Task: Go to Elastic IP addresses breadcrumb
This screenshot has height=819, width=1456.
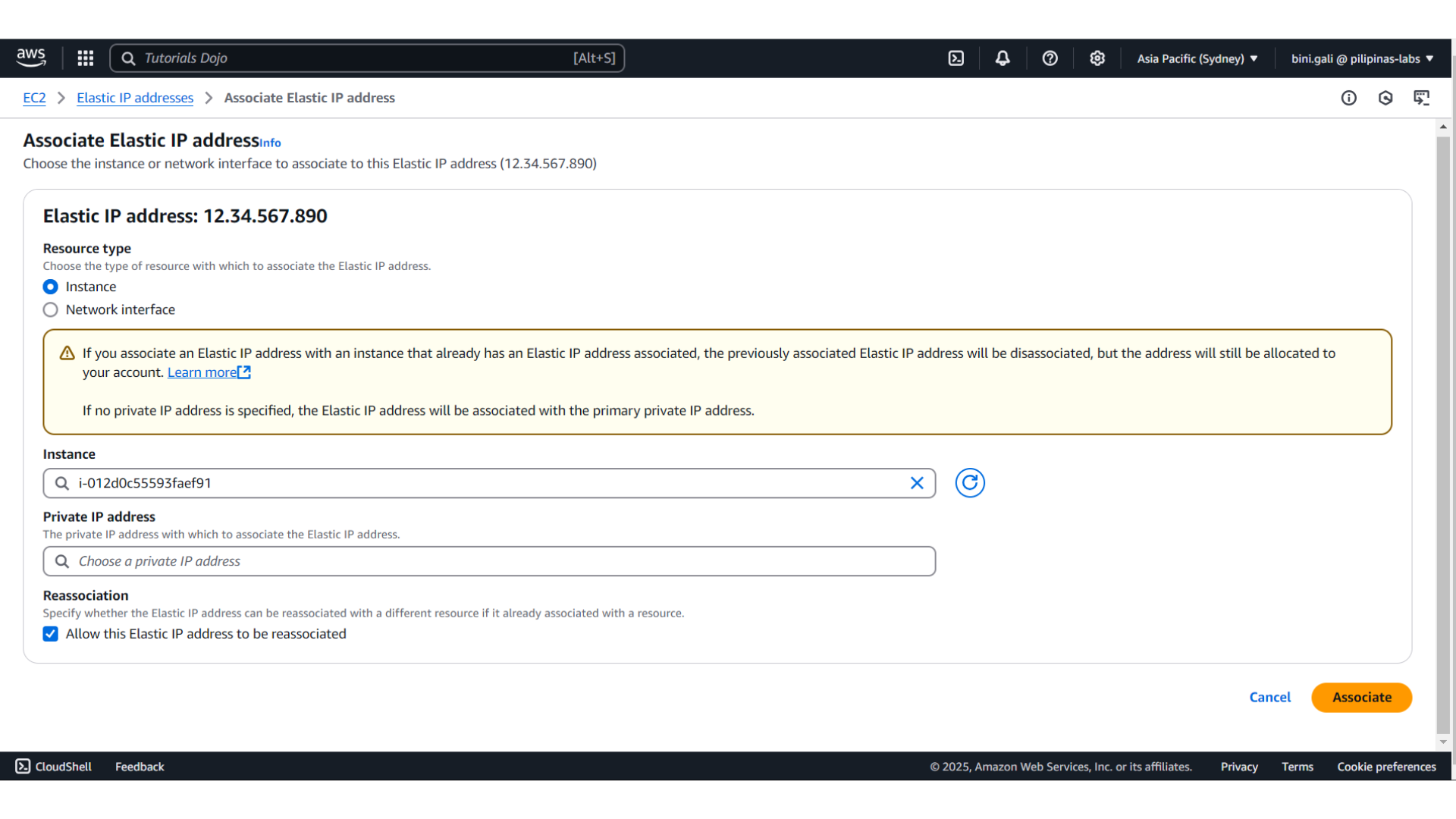Action: [x=135, y=98]
